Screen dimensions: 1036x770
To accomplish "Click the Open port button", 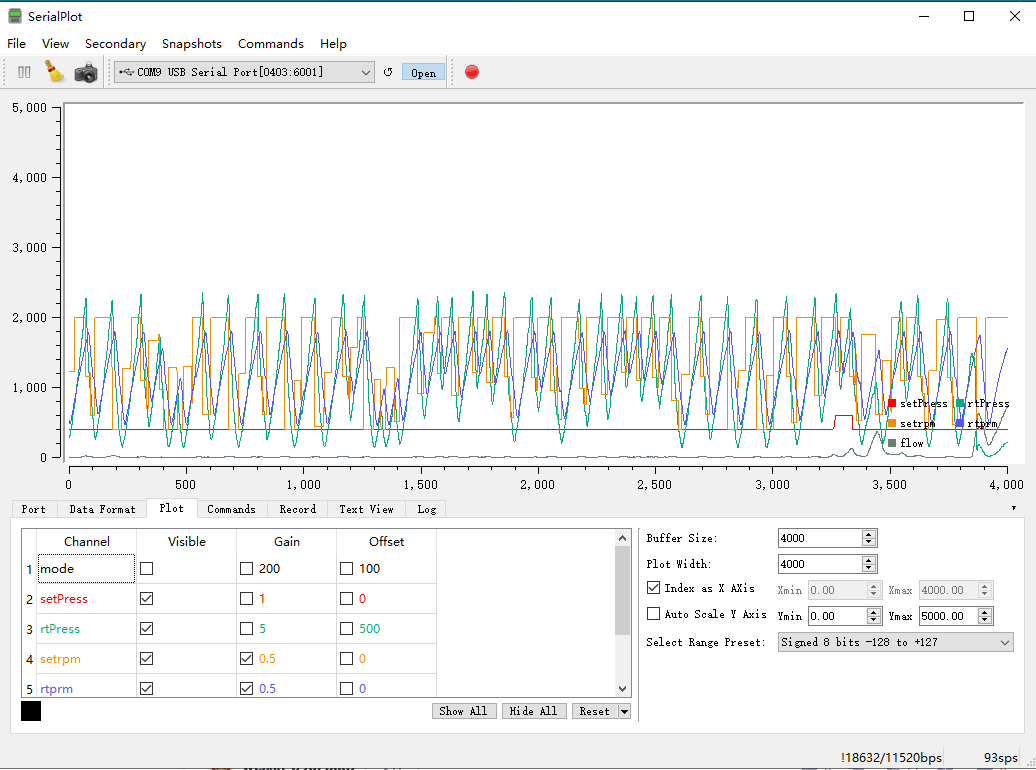I will (x=424, y=73).
